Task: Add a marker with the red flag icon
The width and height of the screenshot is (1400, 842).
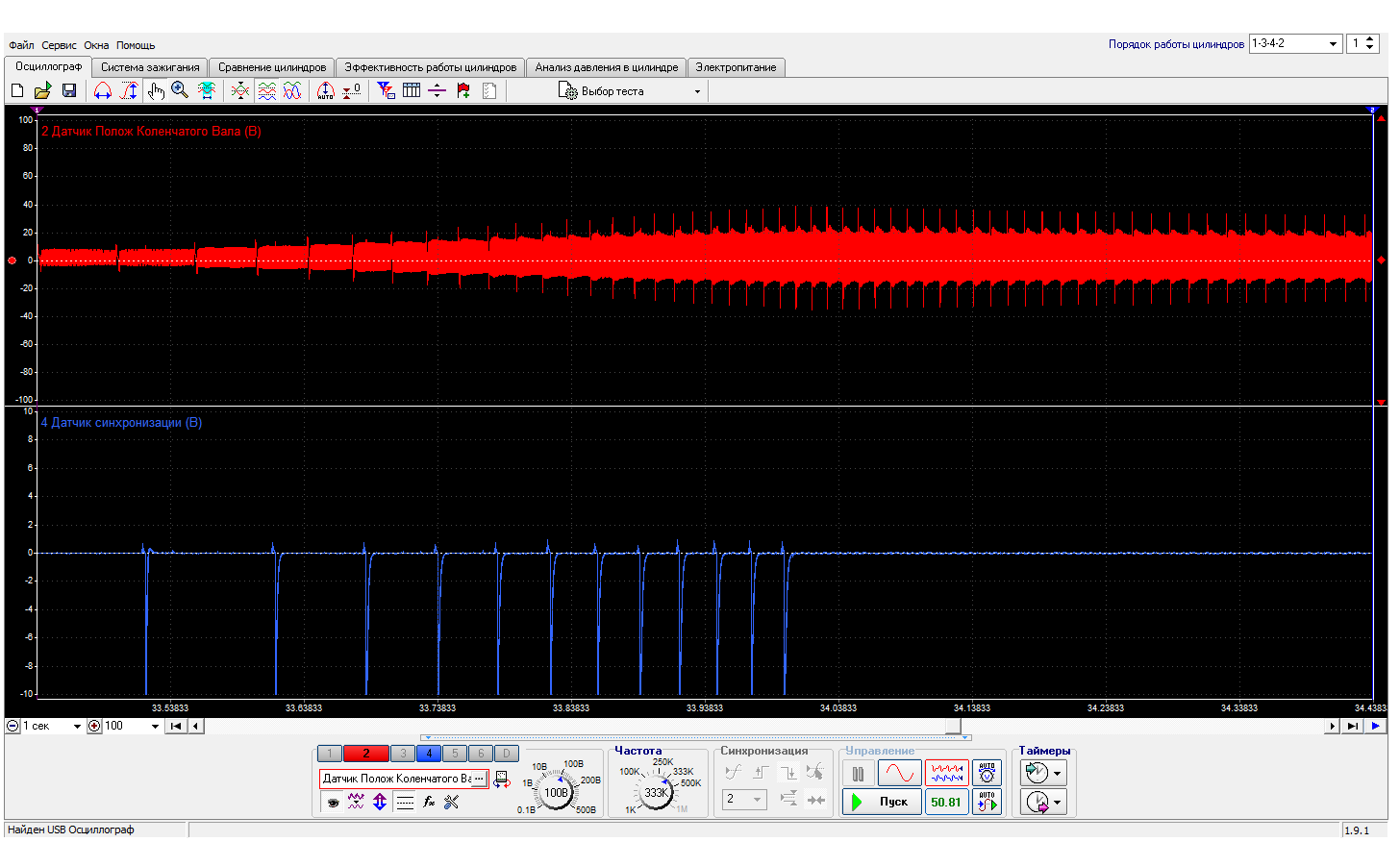Action: pos(463,90)
